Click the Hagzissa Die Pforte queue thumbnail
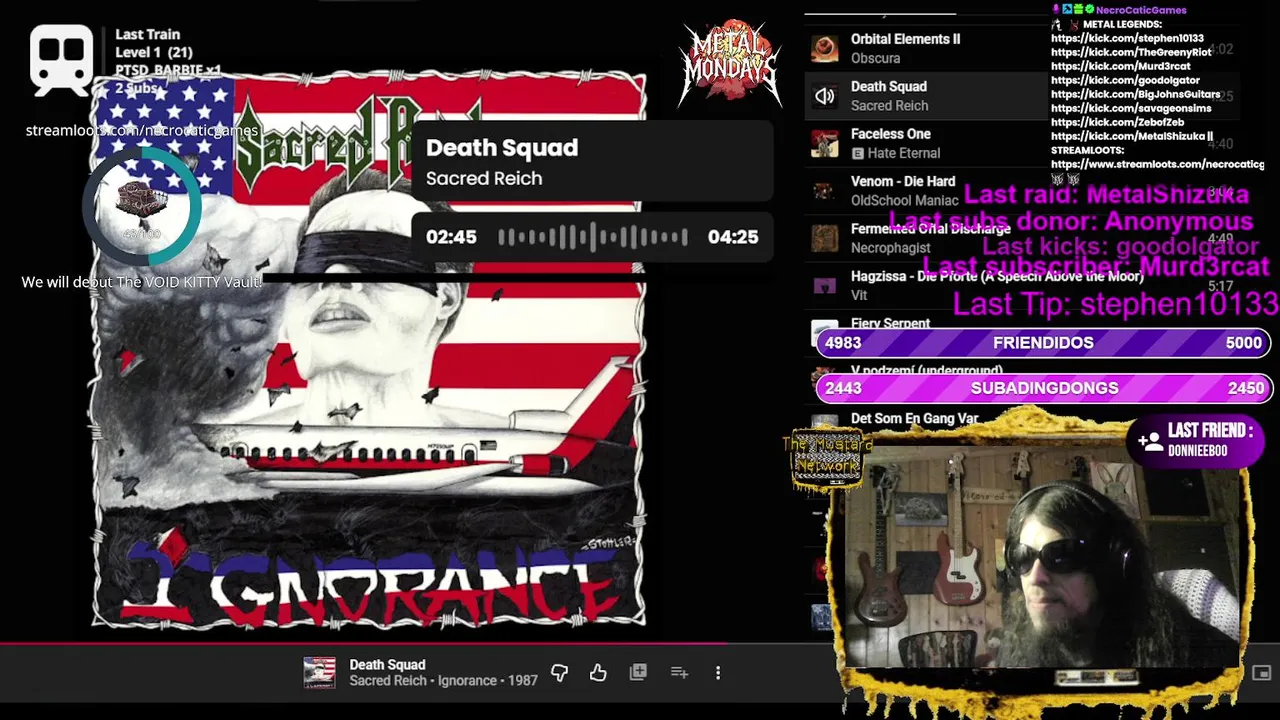 coord(825,286)
